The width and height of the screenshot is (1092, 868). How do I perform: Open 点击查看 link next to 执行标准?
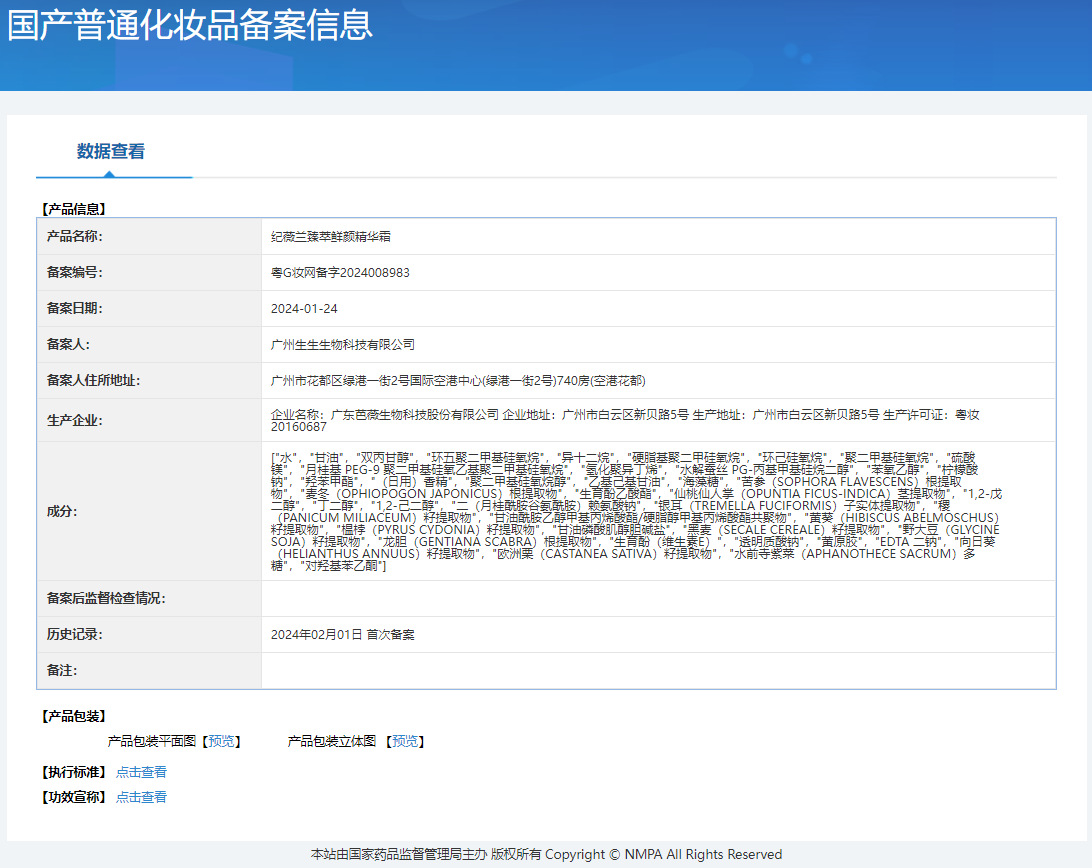pos(141,772)
